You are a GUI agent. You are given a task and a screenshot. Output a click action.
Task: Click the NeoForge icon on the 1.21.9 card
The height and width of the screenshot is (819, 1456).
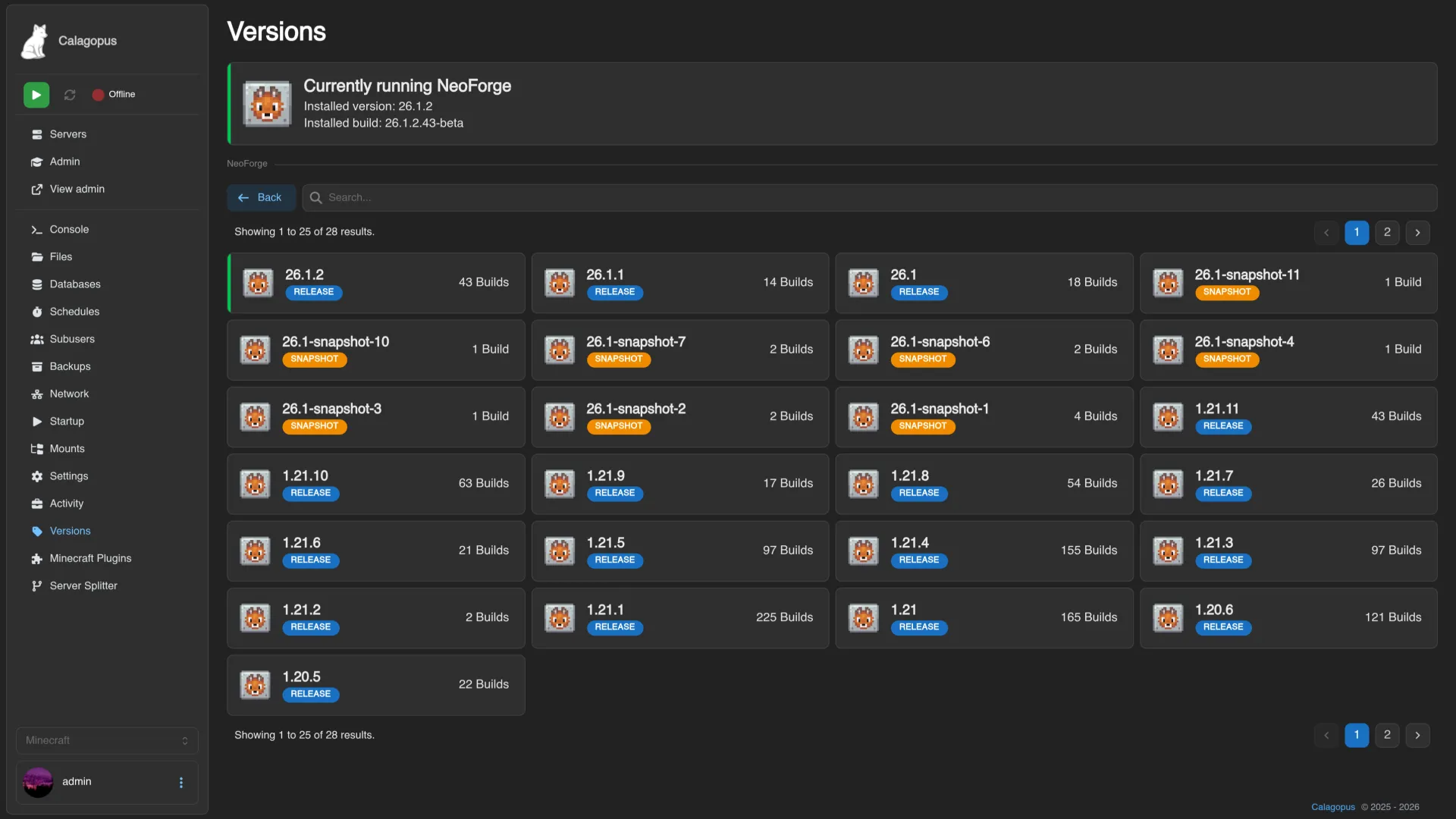point(560,484)
